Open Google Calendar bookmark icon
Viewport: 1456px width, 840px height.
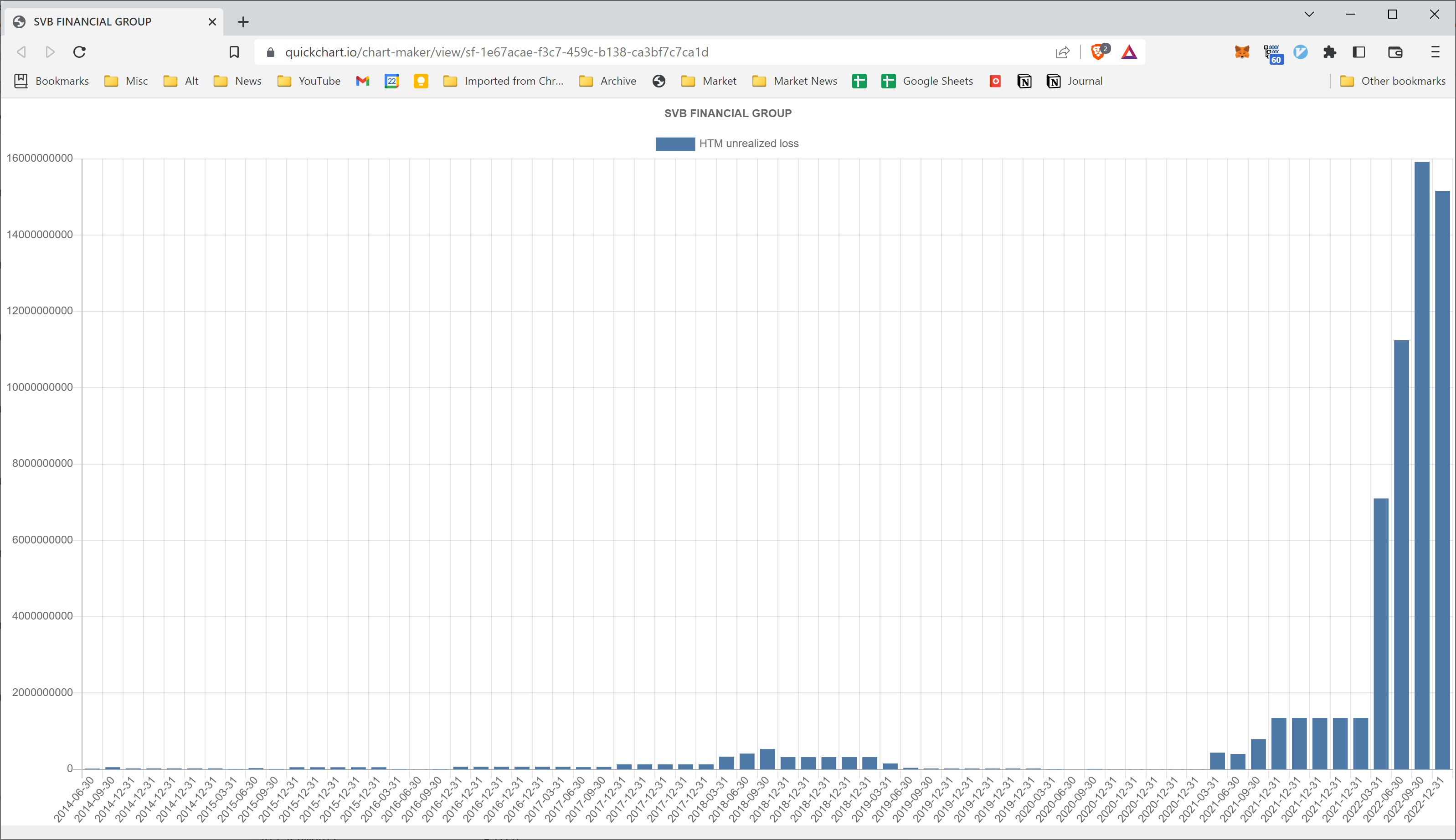[392, 82]
